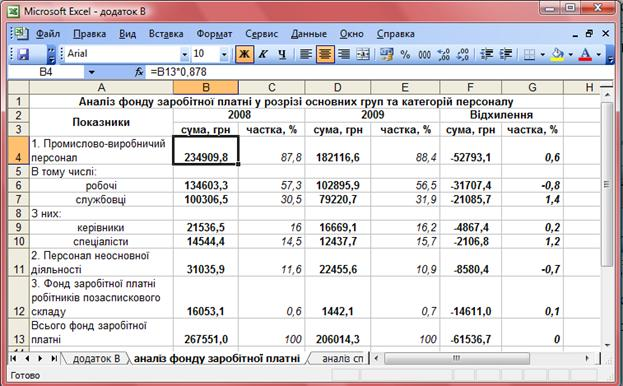Viewport: 623px width, 386px height.
Task: Click the horizontal scrollbar thumb
Action: click(457, 359)
